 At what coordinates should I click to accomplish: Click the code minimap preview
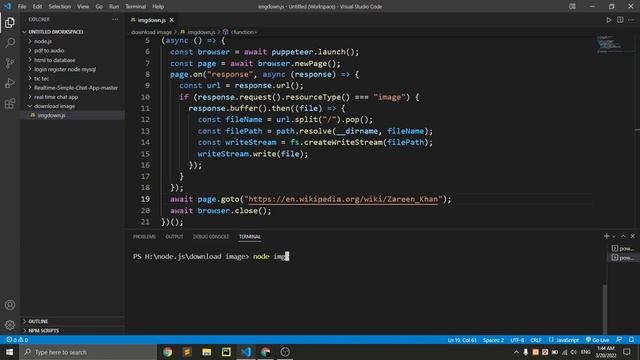pyautogui.click(x=609, y=44)
